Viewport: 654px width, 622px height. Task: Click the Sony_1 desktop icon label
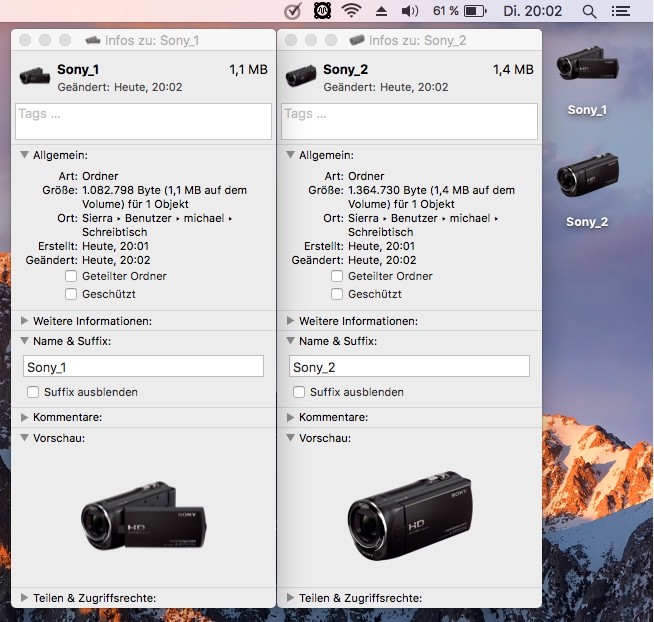point(587,110)
